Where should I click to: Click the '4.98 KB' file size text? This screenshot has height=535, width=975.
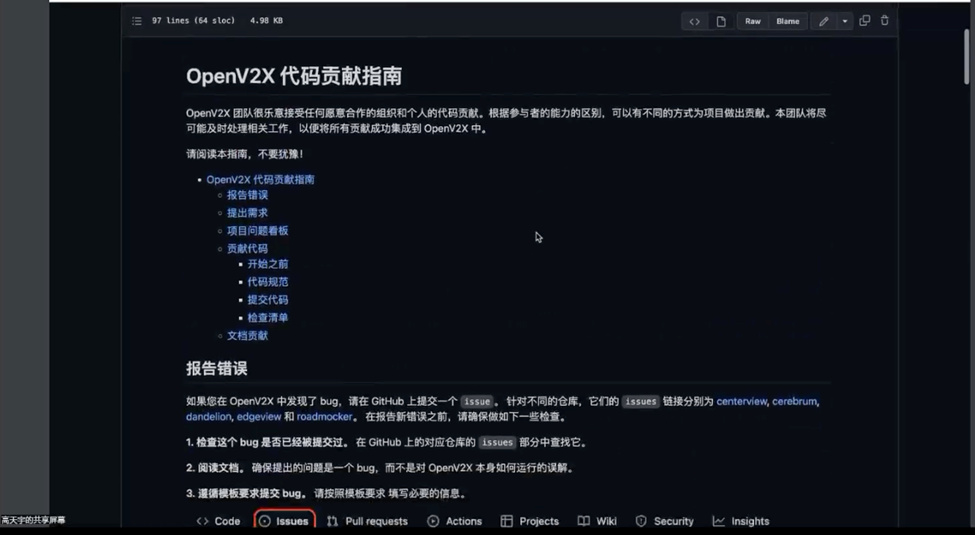click(266, 21)
